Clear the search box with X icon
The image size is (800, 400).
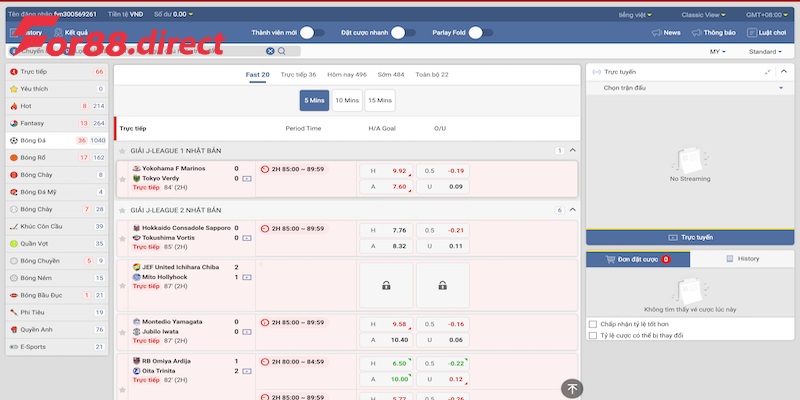[x=270, y=51]
